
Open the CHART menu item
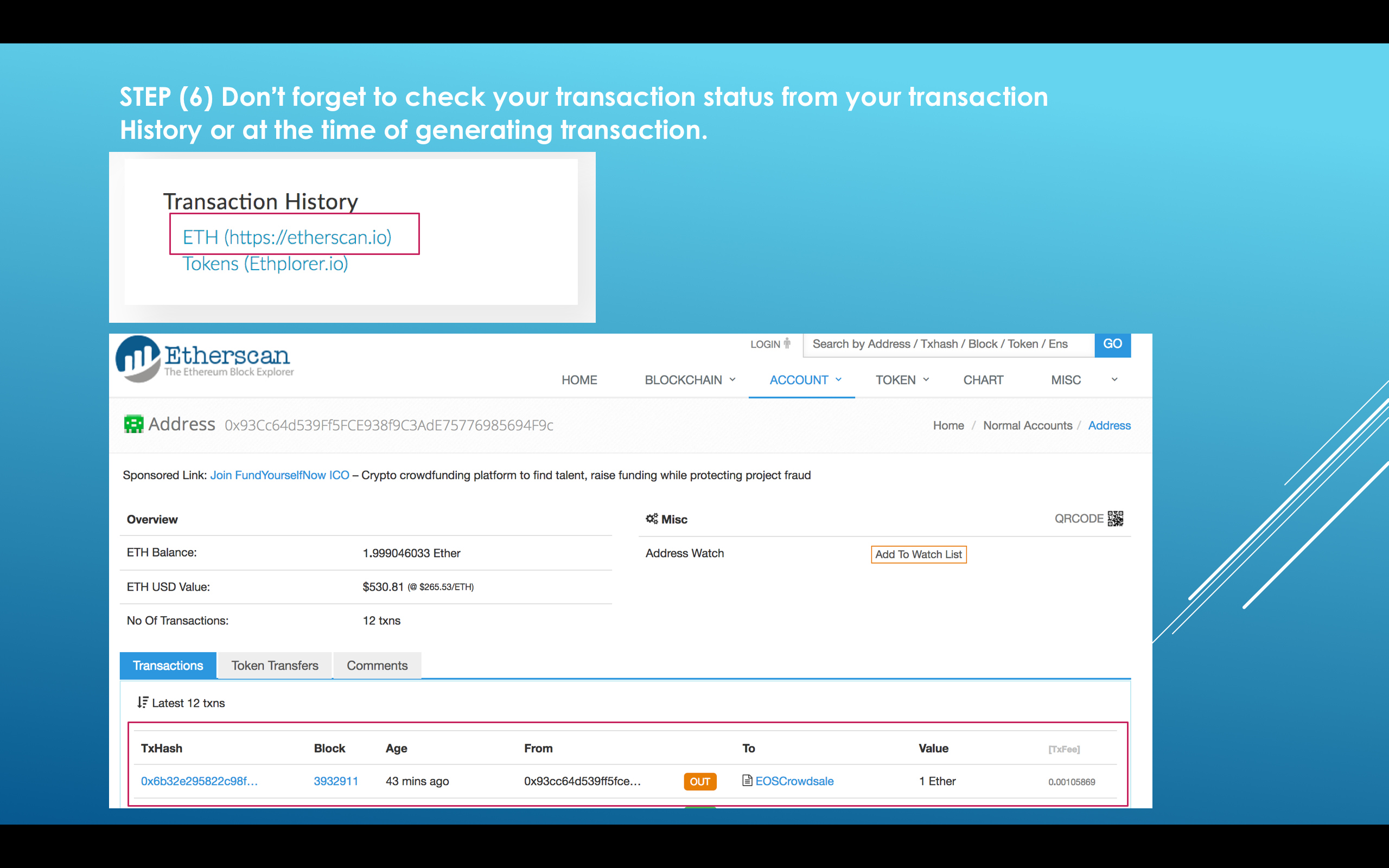pyautogui.click(x=983, y=380)
